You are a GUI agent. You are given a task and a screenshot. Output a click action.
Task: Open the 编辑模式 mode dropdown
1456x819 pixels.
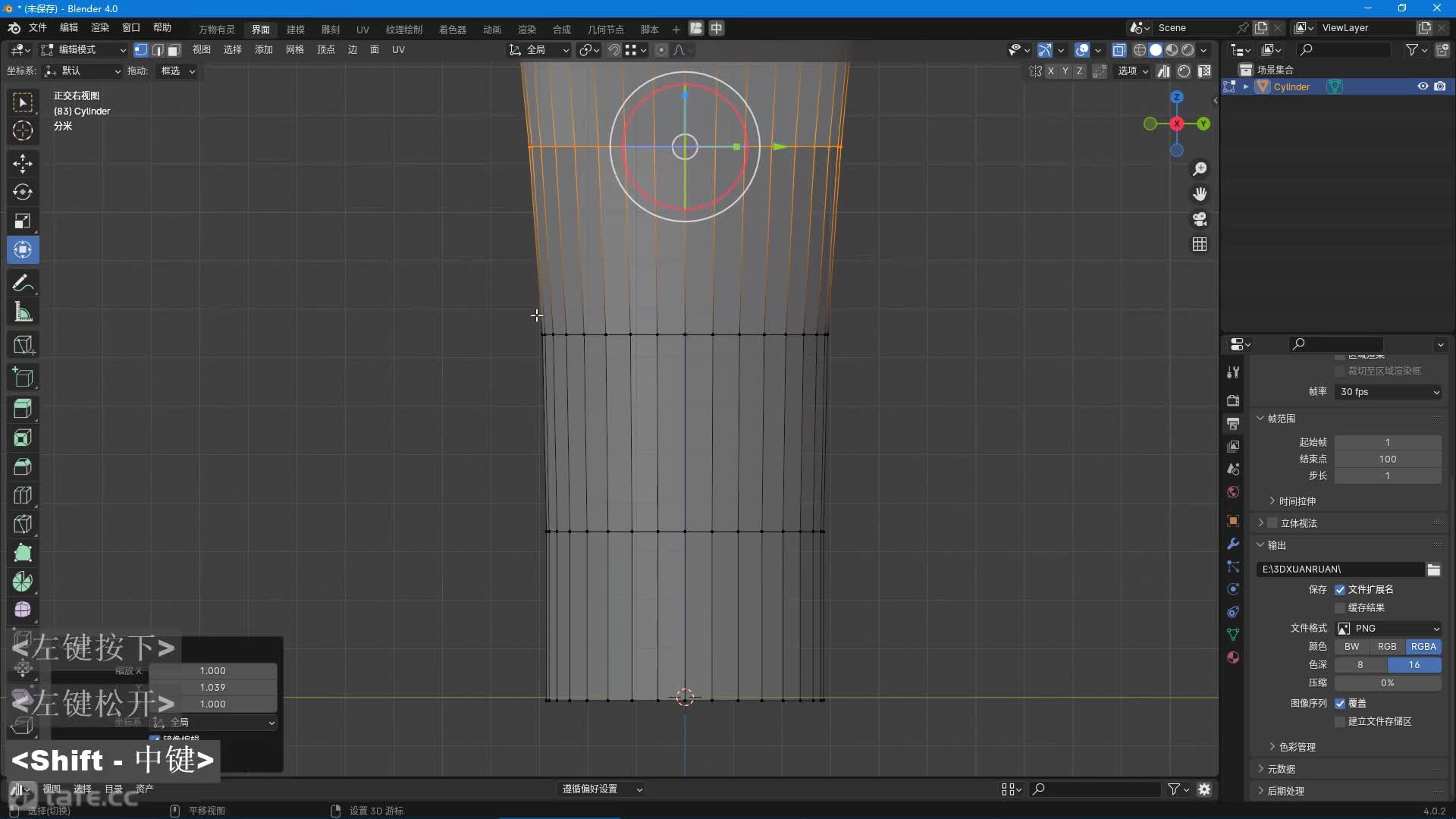(x=83, y=50)
